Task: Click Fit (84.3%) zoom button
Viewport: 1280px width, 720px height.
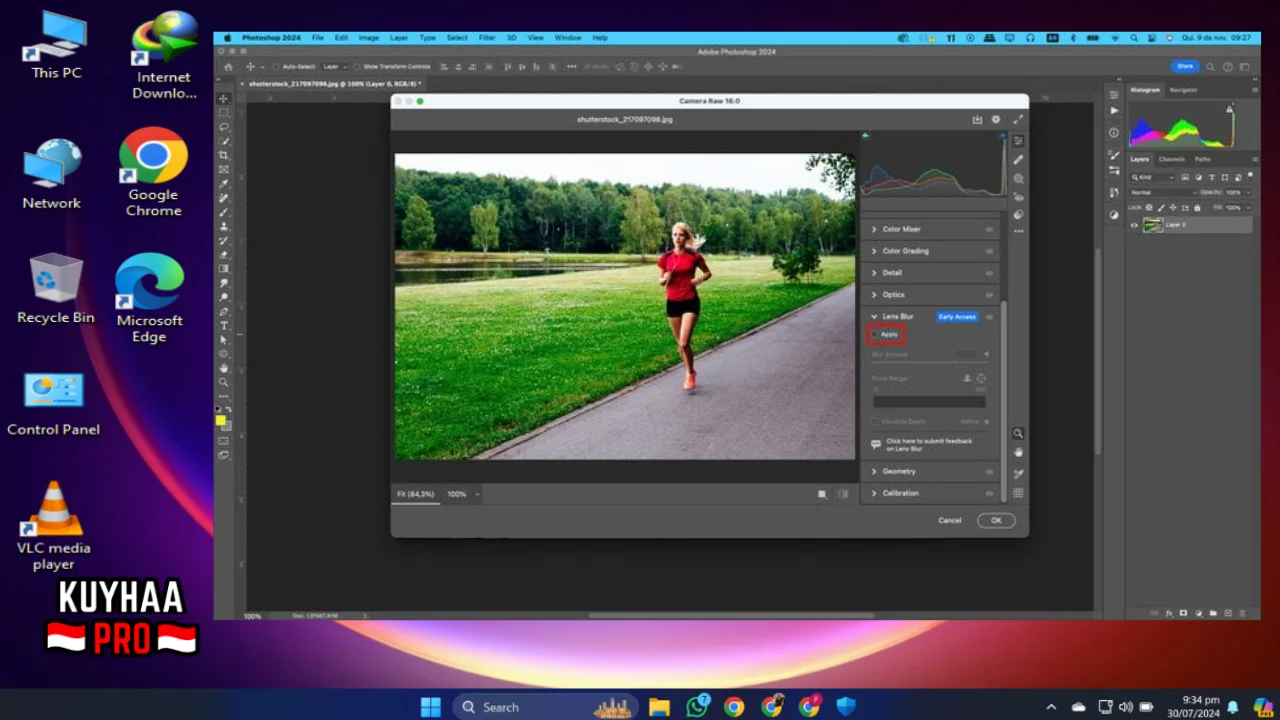Action: tap(415, 494)
